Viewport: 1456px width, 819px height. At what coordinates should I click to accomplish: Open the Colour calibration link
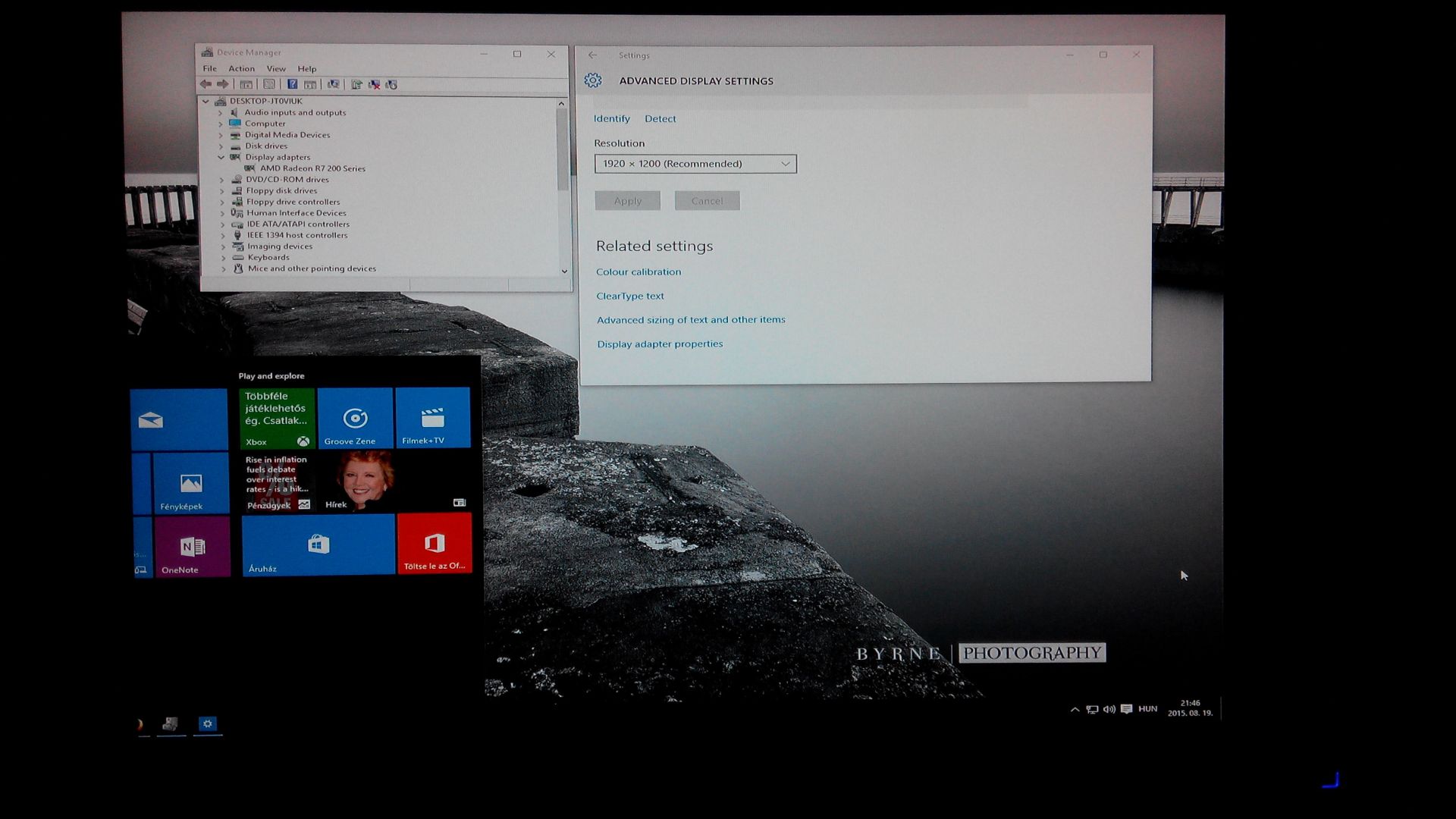(x=639, y=272)
